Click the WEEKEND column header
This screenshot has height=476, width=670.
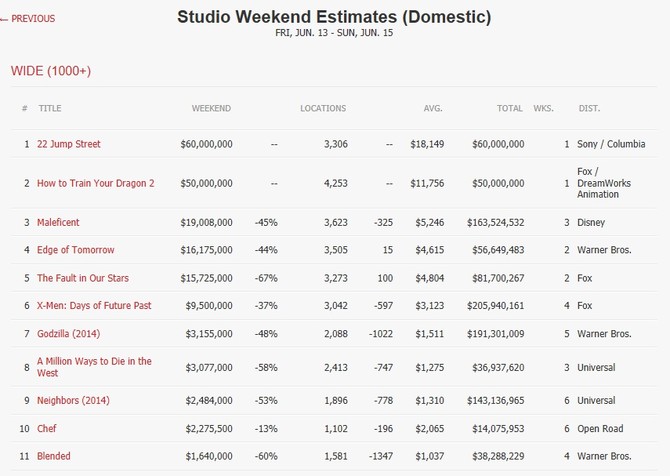click(211, 108)
